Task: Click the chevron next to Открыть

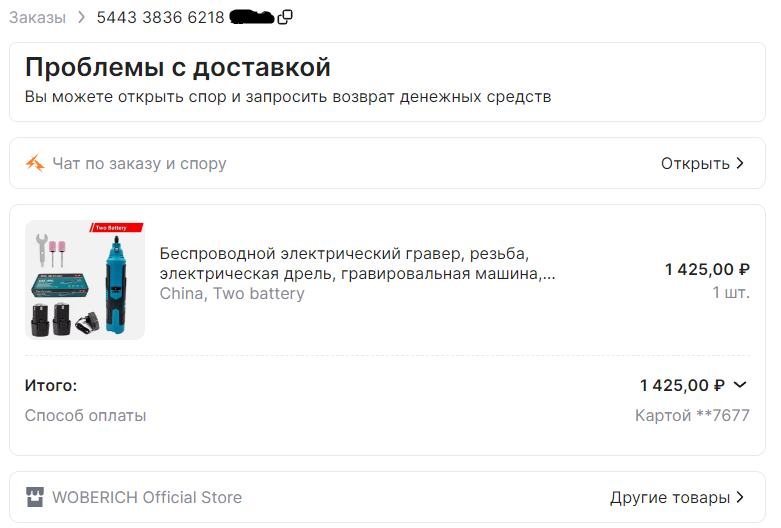Action: pos(740,163)
